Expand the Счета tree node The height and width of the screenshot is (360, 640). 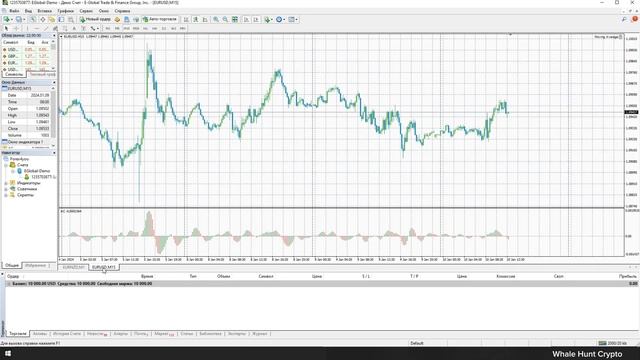tap(6, 165)
